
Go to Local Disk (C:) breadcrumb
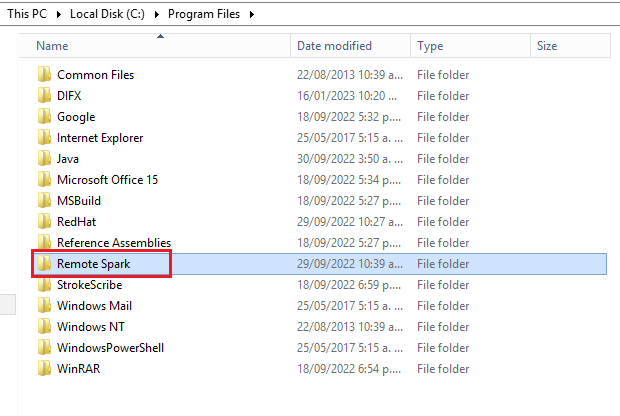107,14
